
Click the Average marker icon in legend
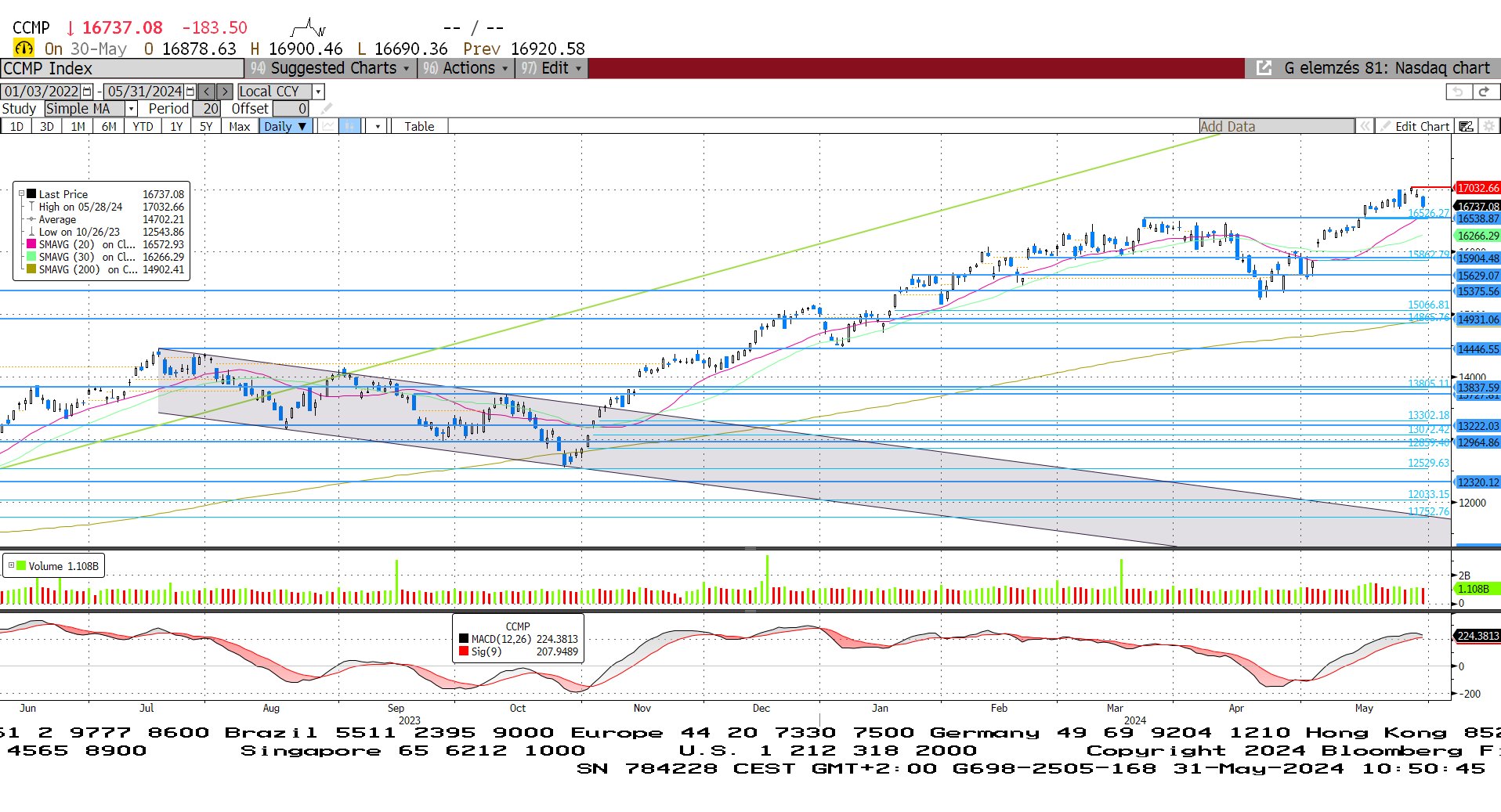(x=31, y=219)
